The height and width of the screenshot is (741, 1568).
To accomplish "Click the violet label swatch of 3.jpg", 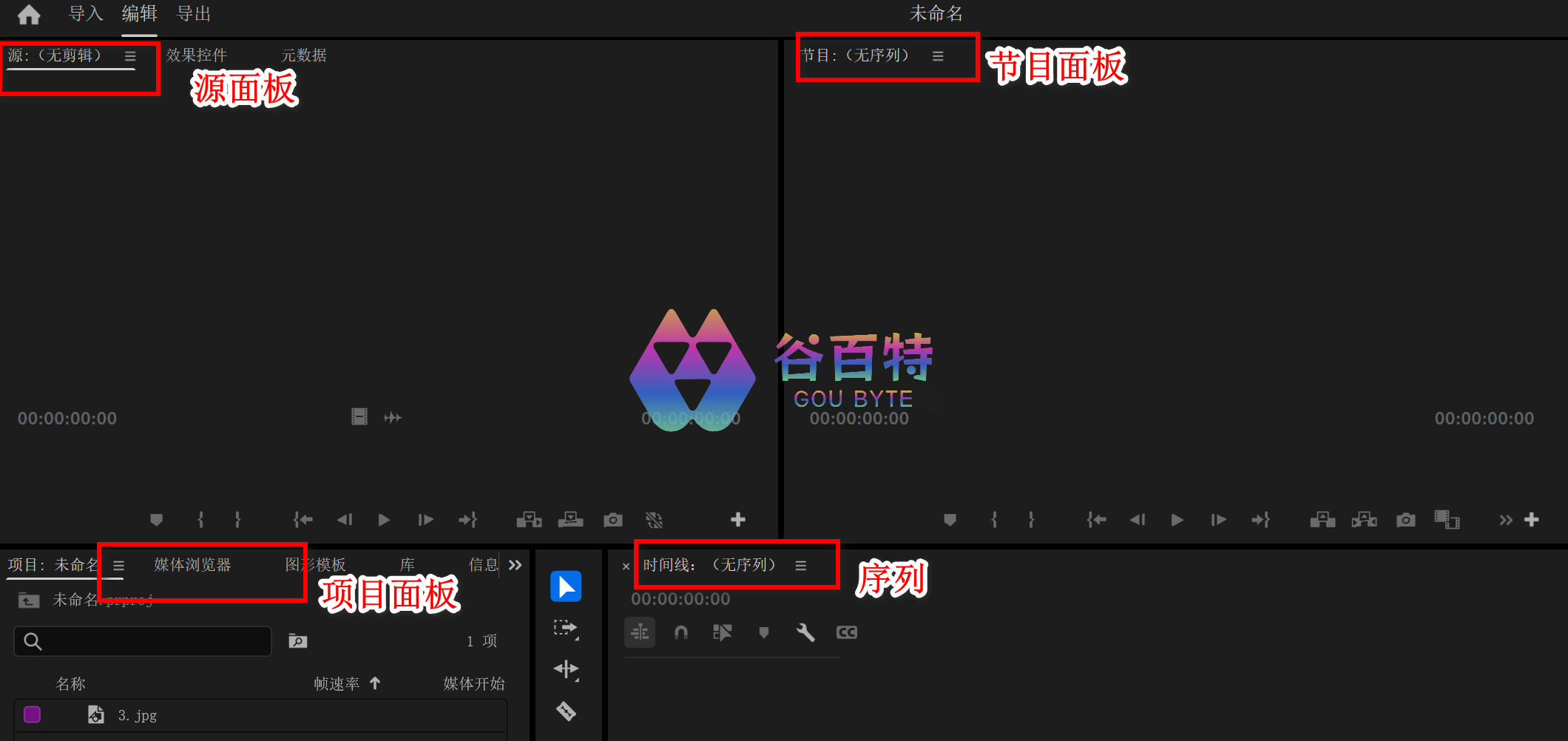I will click(32, 714).
